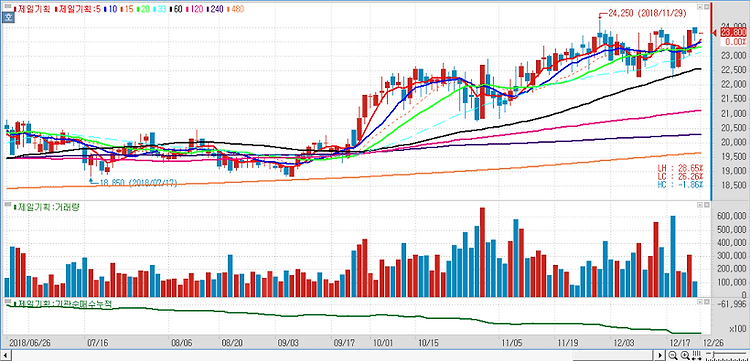Screen dimensions: 750x361
Task: Click the 18,850 (2018/07/17) low annotation
Action: (x=138, y=183)
